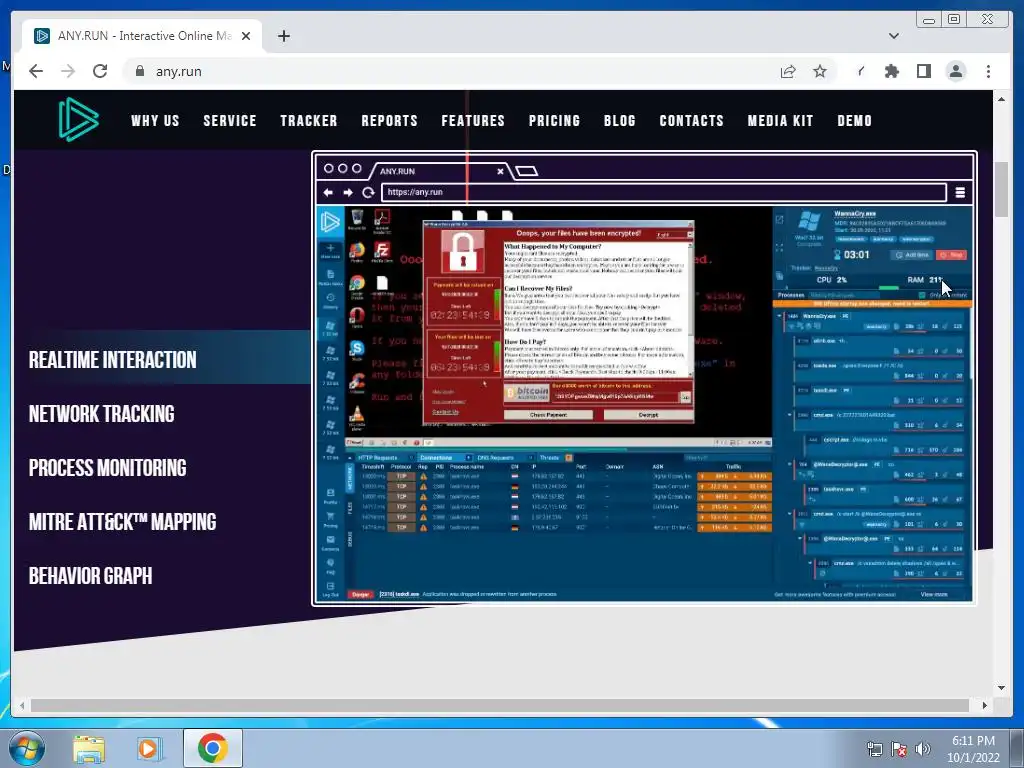Request a DEMO from the nav bar
Screen dimensions: 1024x768
(855, 121)
